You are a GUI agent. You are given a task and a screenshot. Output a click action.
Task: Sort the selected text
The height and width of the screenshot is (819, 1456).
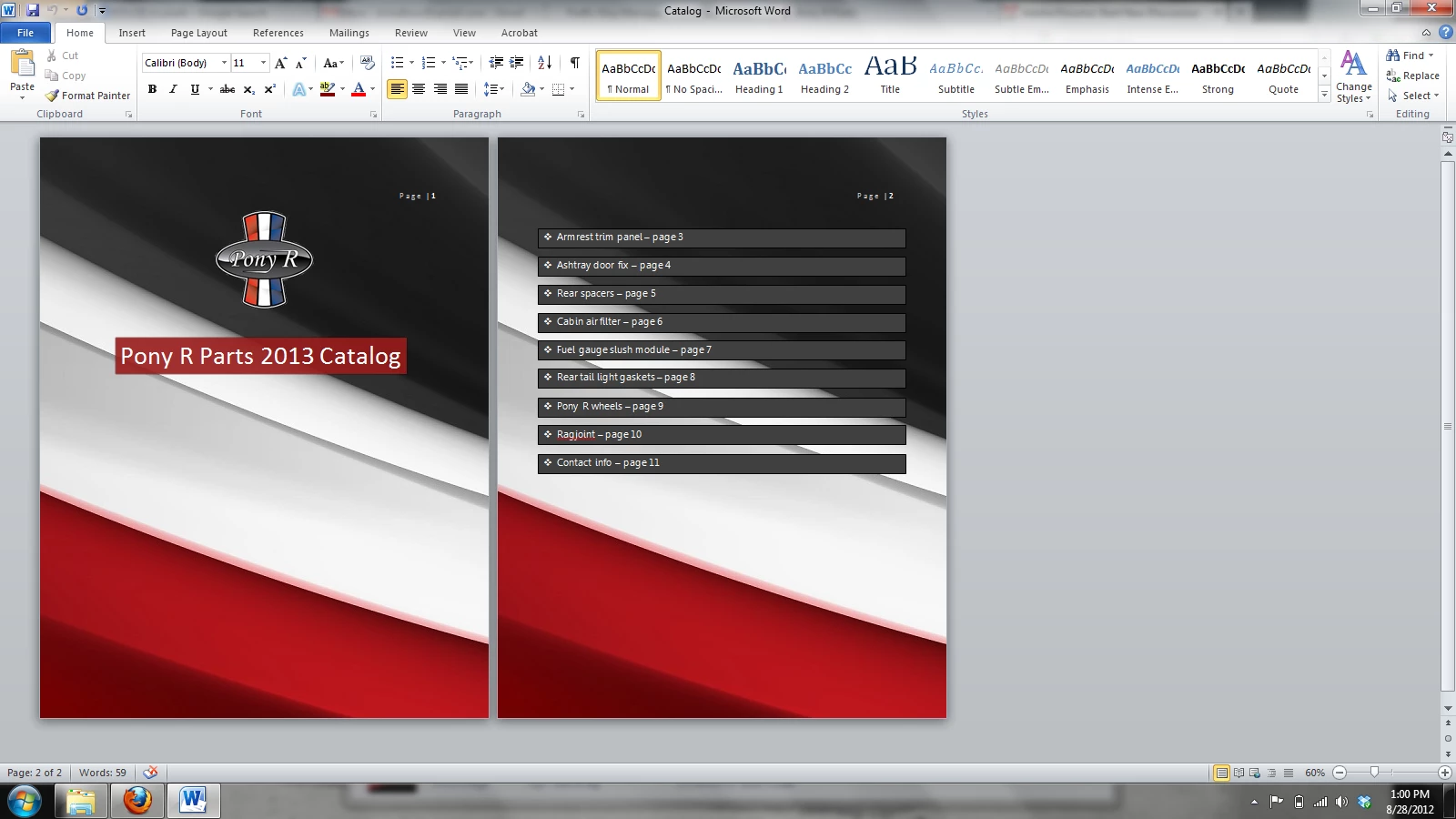pos(545,63)
